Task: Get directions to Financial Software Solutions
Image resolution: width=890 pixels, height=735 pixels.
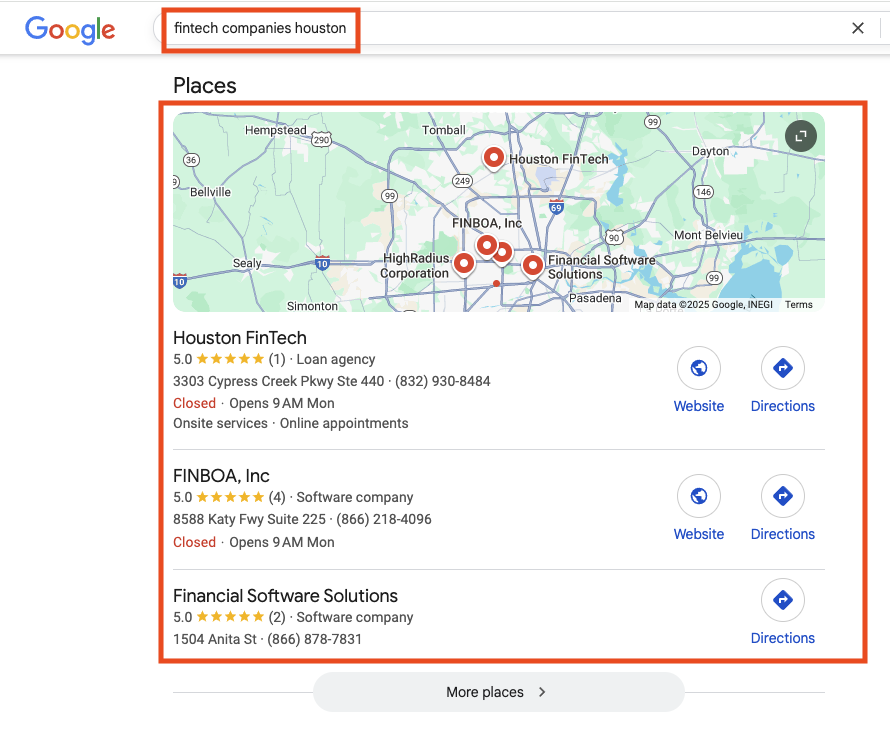Action: 782,601
